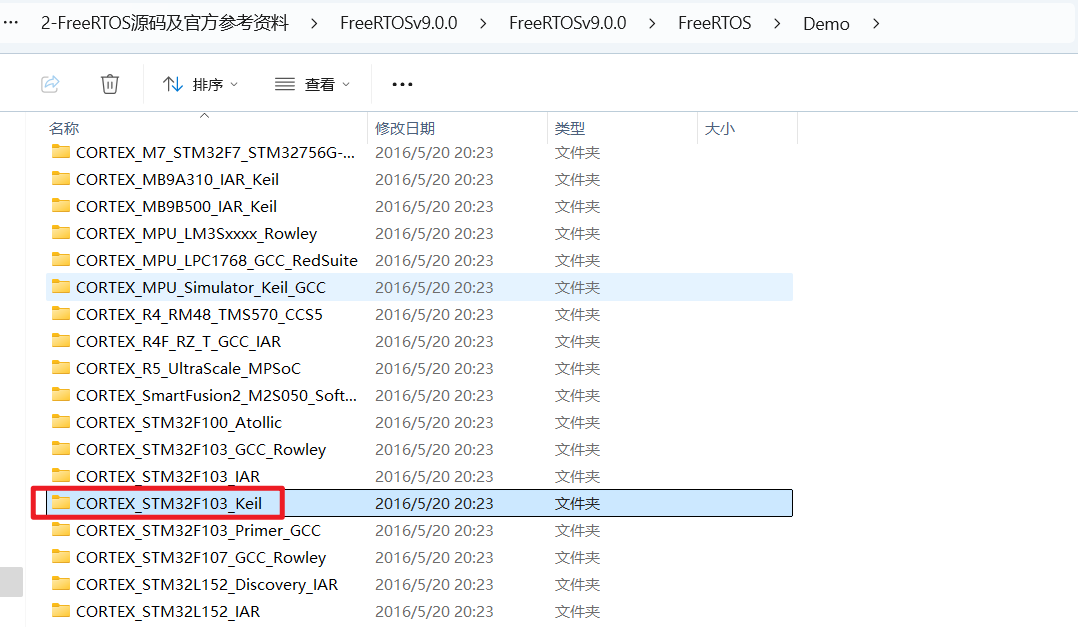Select folder icon of CORTEX_STM32F100_Atollic
1078x627 pixels.
[60, 422]
